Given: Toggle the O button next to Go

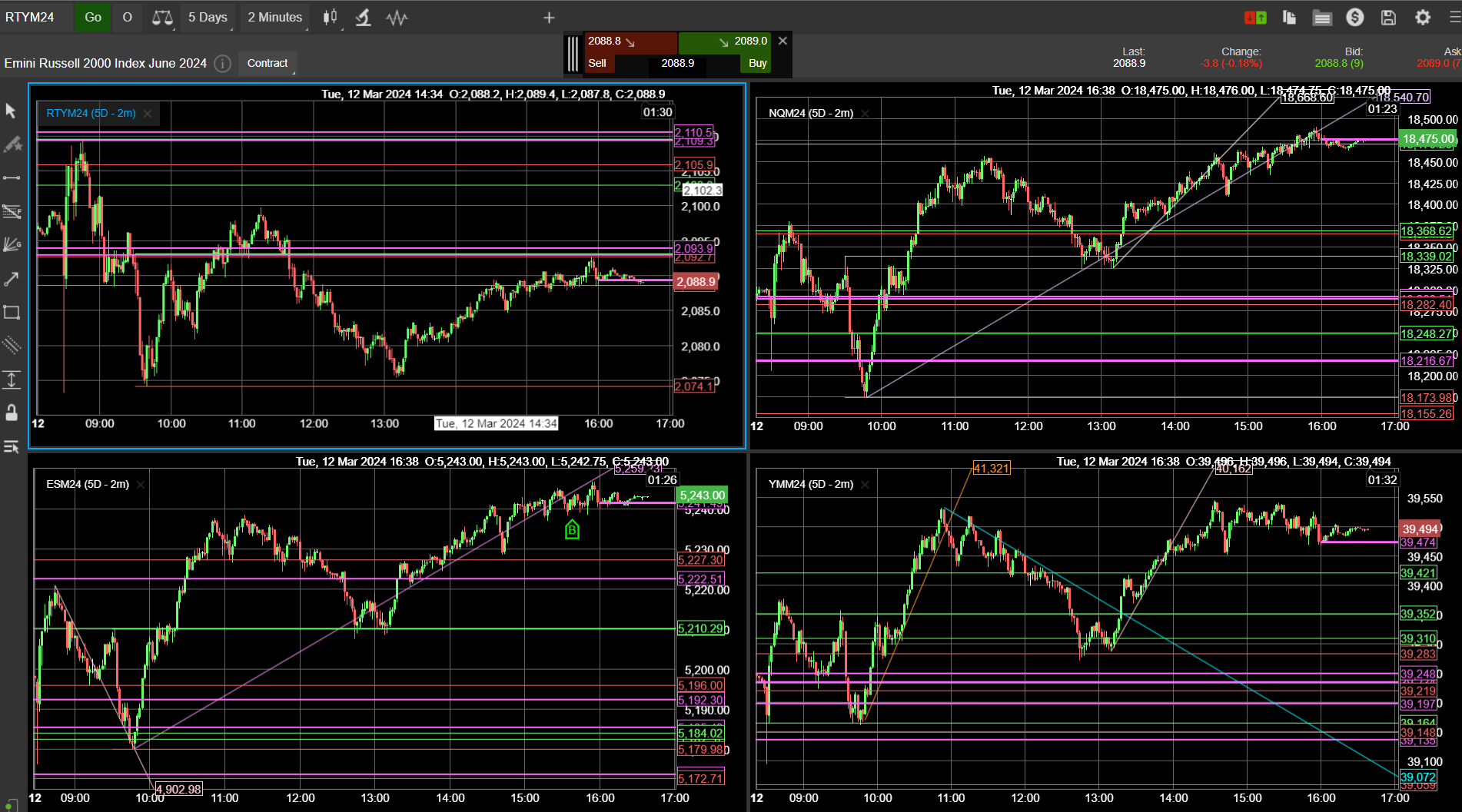Looking at the screenshot, I should point(128,17).
